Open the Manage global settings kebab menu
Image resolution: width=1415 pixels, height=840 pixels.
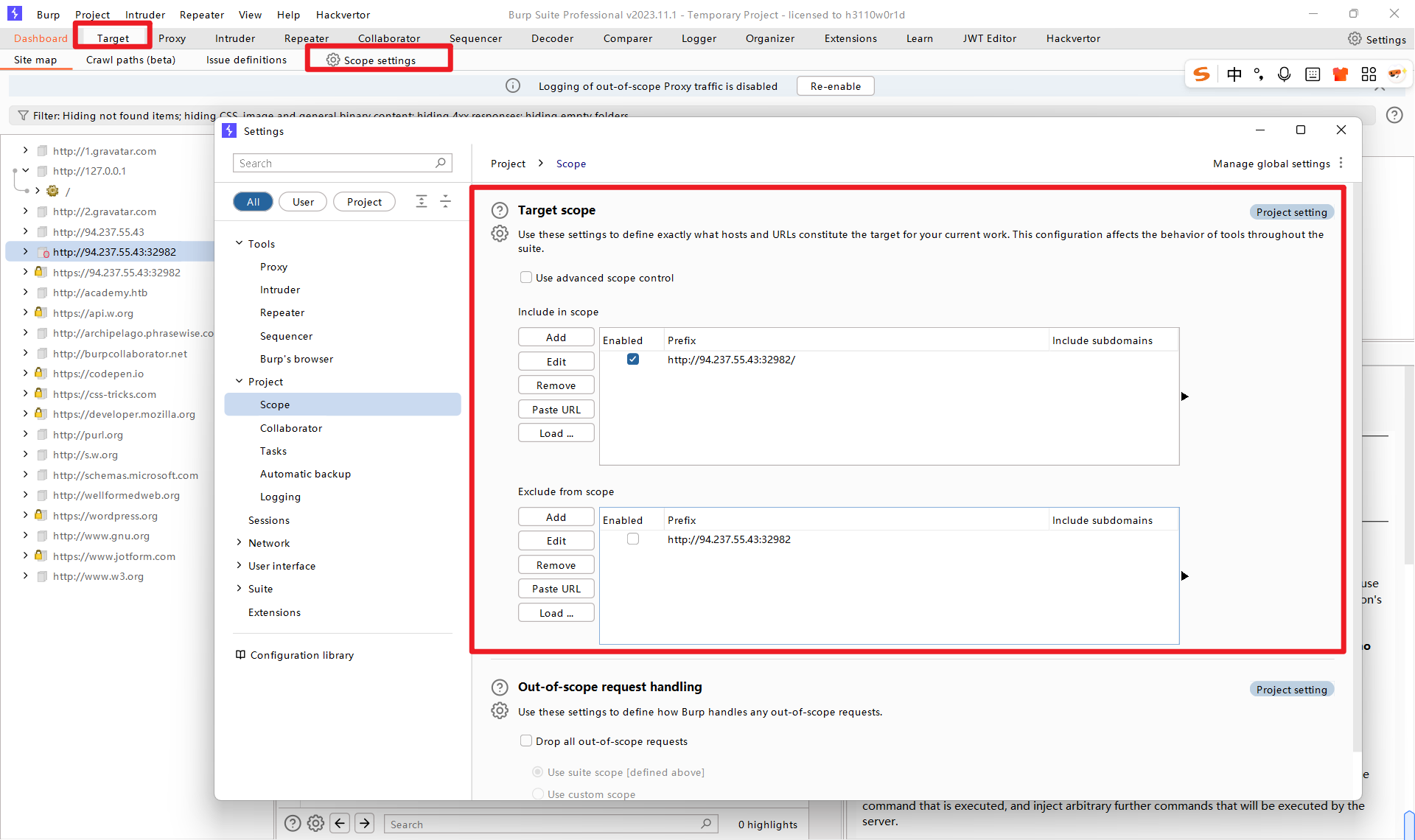(1341, 163)
